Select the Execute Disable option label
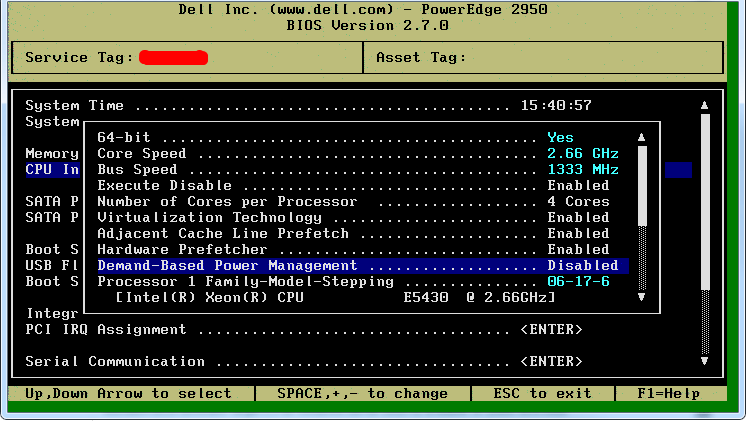The width and height of the screenshot is (746, 421). (x=165, y=186)
